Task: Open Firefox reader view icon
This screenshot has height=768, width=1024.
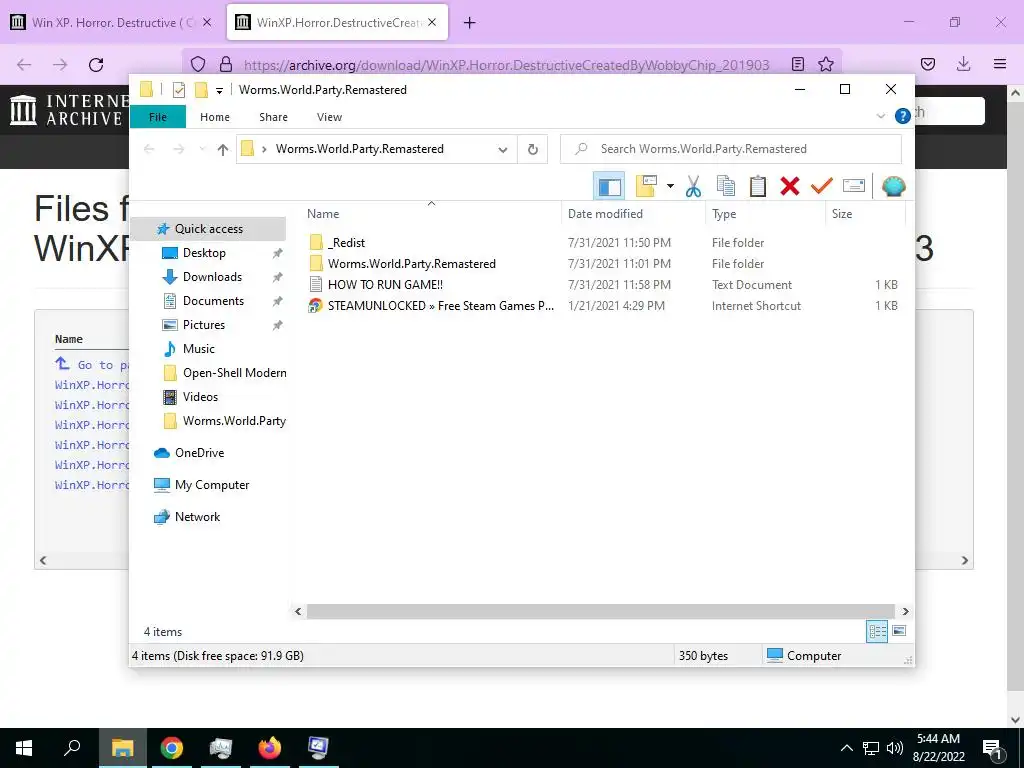Action: pos(797,64)
